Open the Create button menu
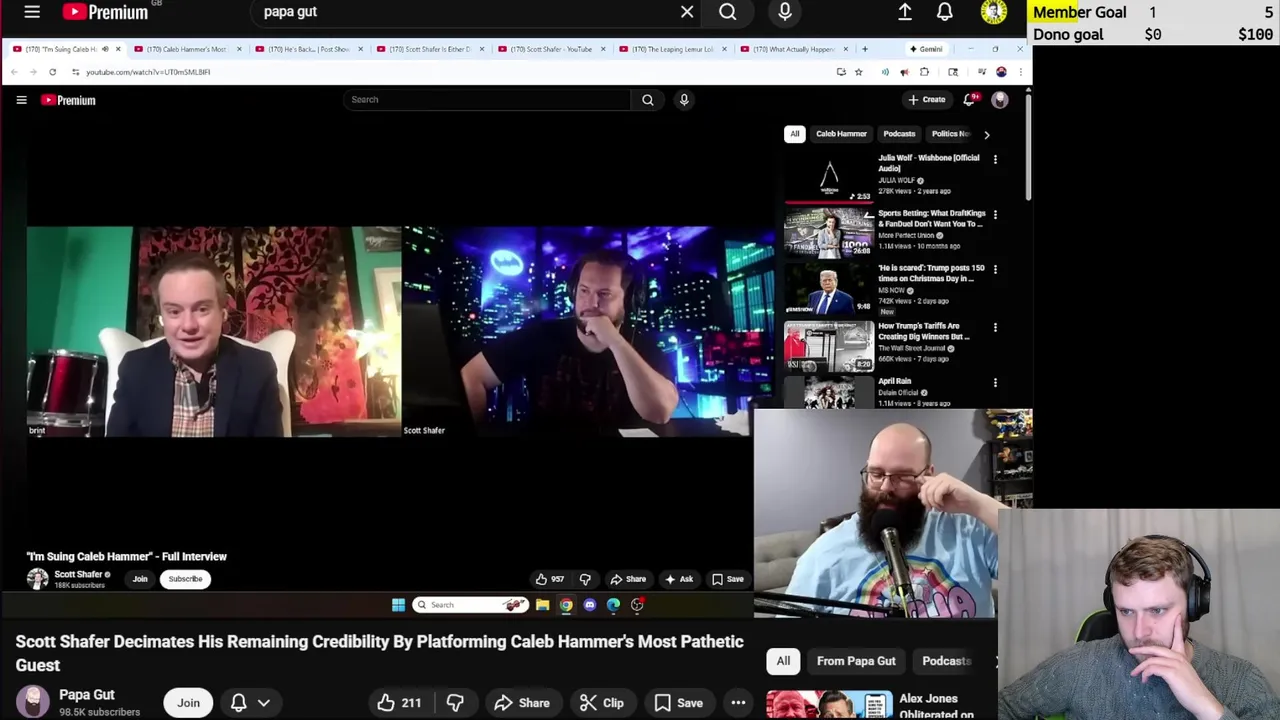Screen dimensions: 1280x720 [x=927, y=100]
